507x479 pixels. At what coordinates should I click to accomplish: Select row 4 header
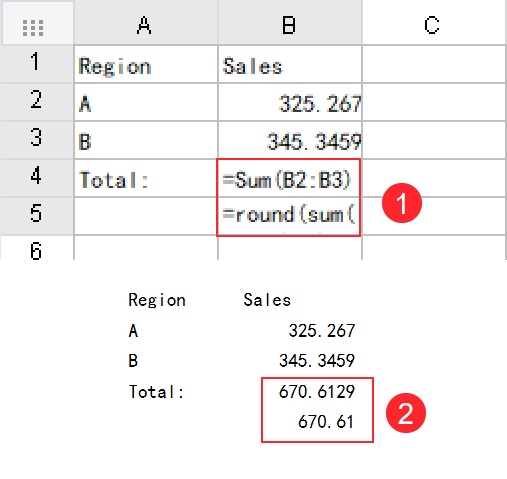[37, 178]
